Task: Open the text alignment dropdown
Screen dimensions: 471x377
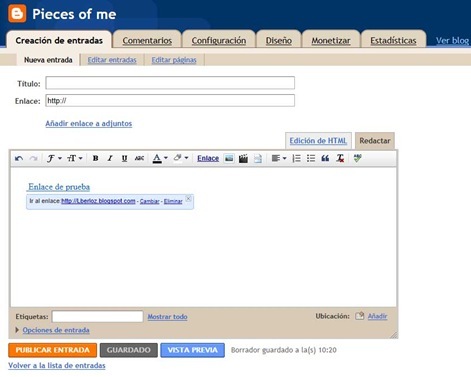Action: point(279,159)
